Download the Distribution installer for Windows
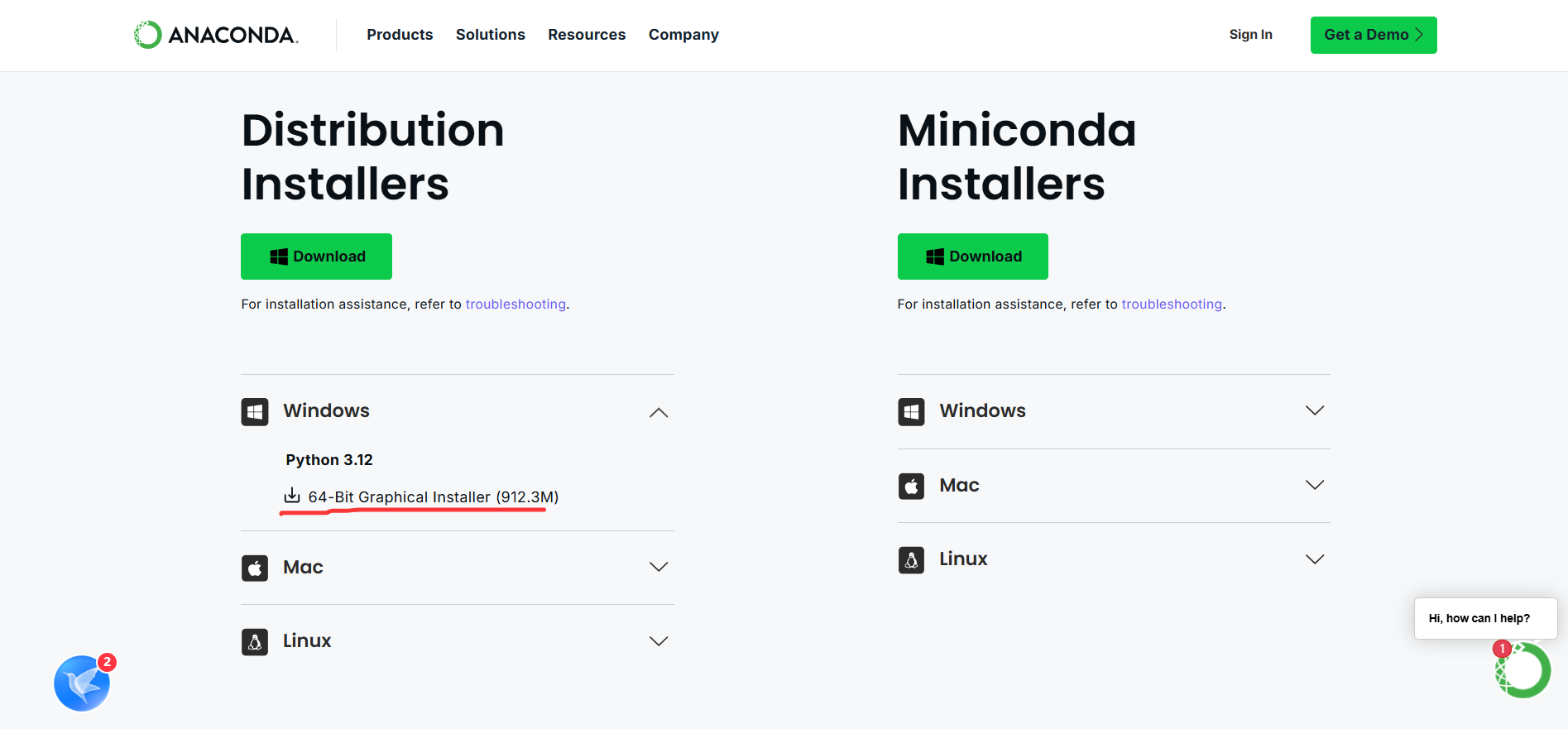Screen dimensions: 1568x729 click(x=316, y=257)
